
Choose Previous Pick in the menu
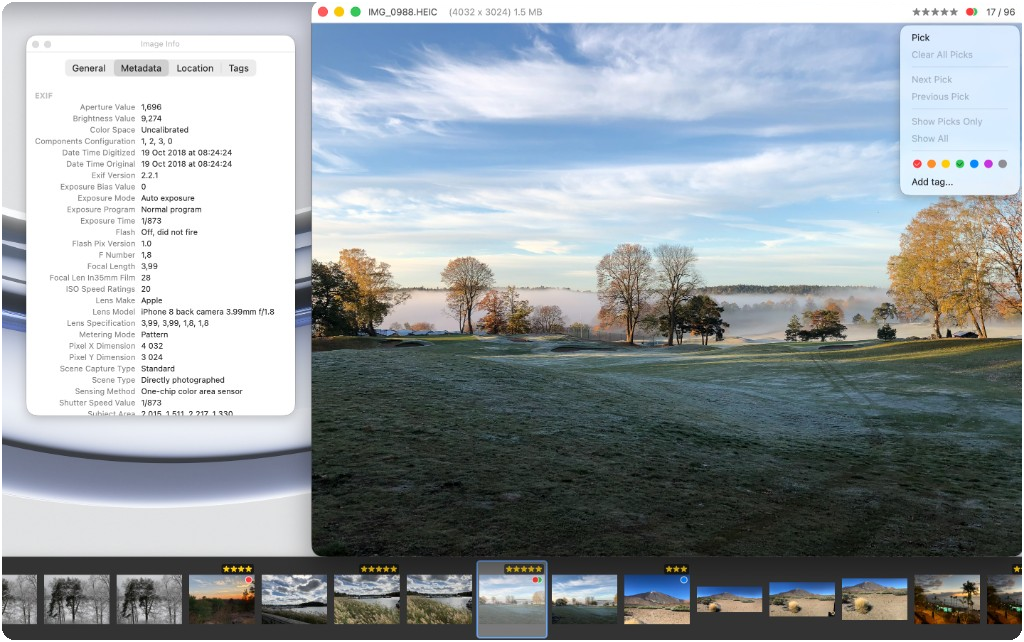point(940,97)
